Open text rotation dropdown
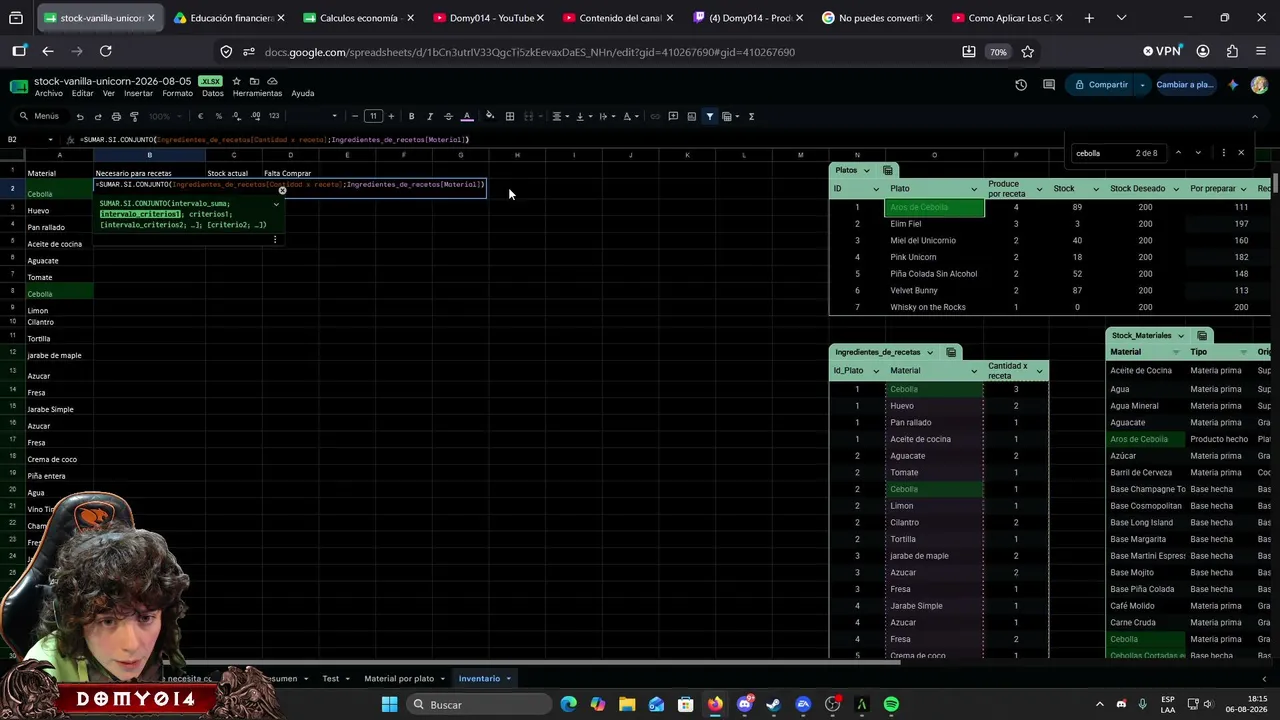 (x=630, y=116)
